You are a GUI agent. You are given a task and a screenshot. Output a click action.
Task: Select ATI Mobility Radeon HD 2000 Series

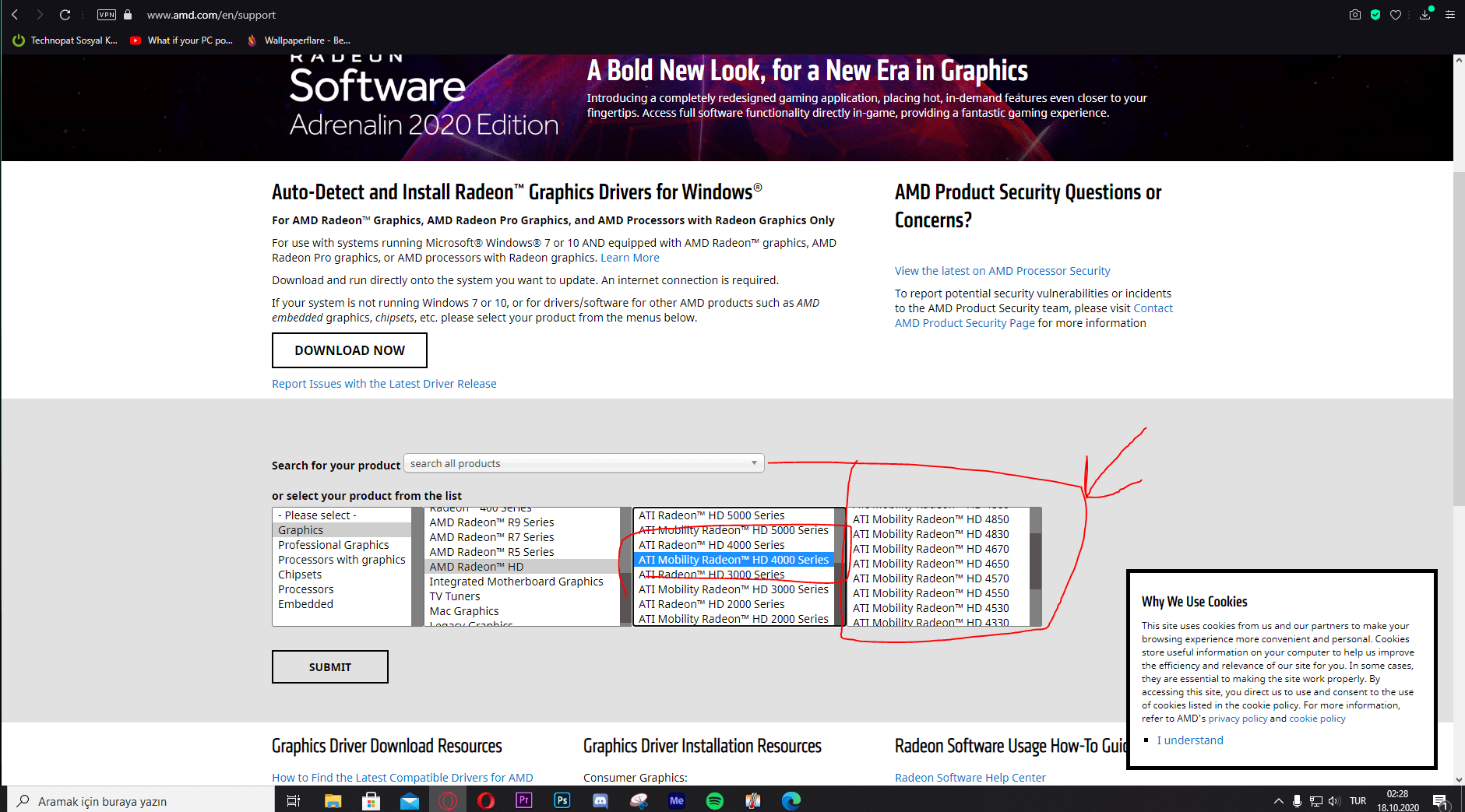click(734, 619)
